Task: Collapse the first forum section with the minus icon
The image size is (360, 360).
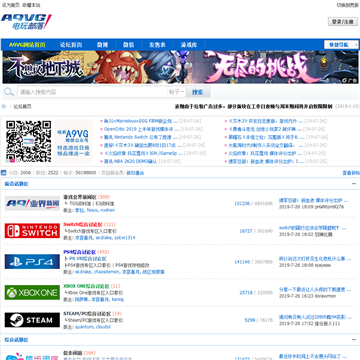Action: click(x=354, y=184)
